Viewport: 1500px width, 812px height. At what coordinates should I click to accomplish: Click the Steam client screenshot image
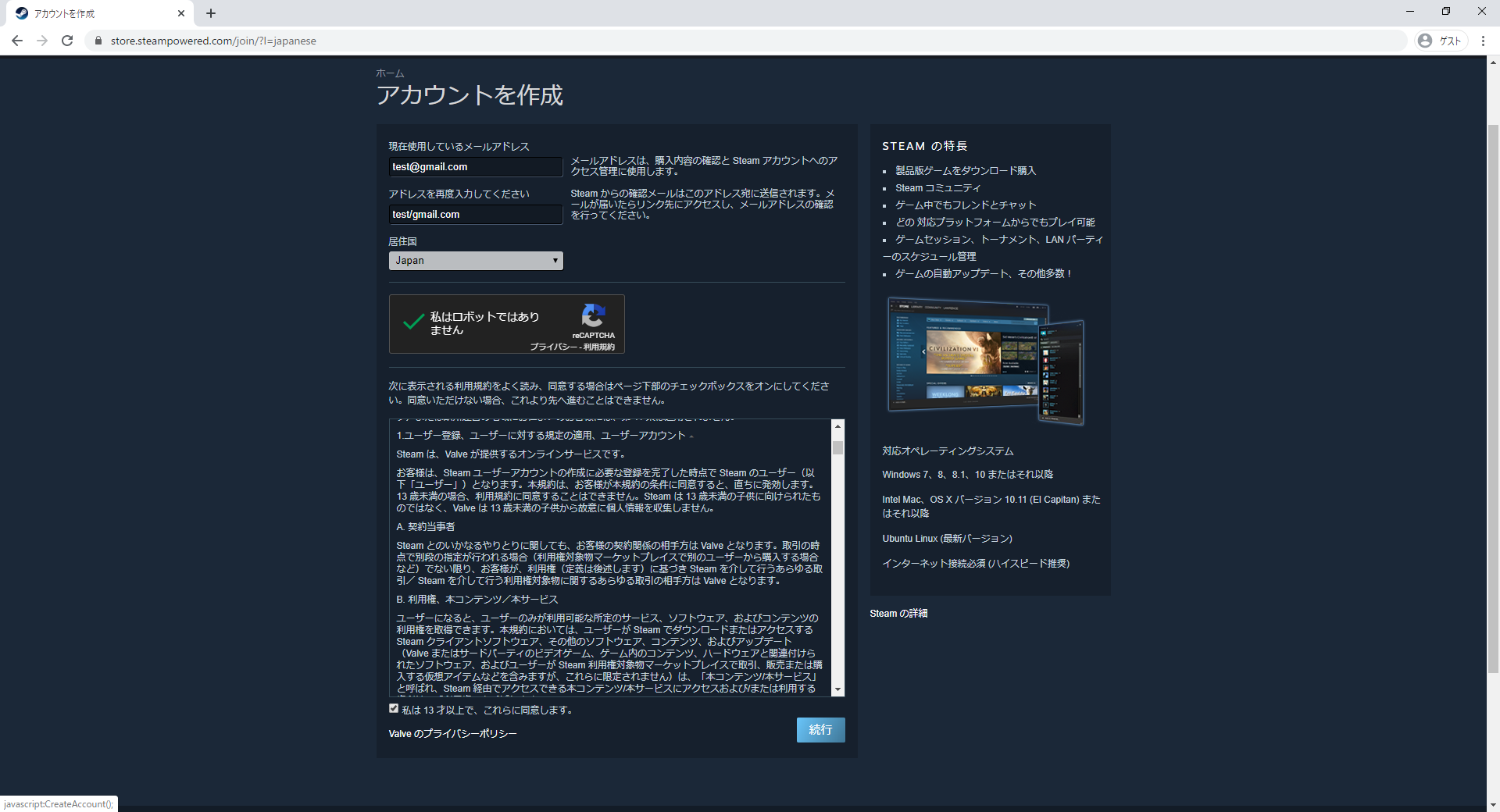click(x=985, y=361)
